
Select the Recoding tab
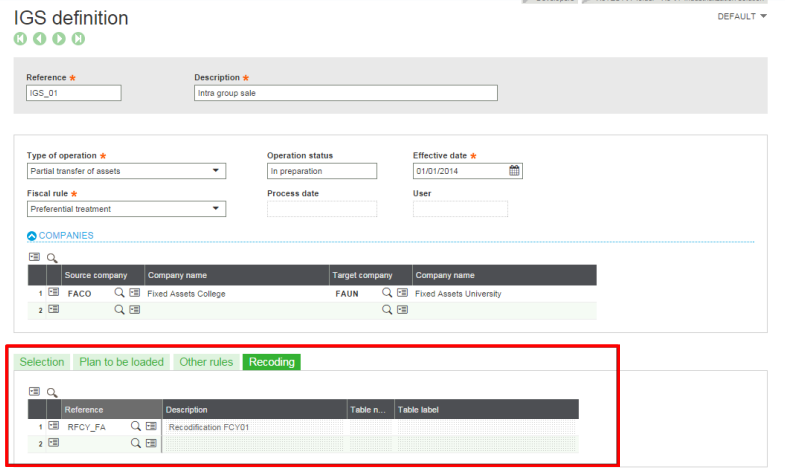272,362
